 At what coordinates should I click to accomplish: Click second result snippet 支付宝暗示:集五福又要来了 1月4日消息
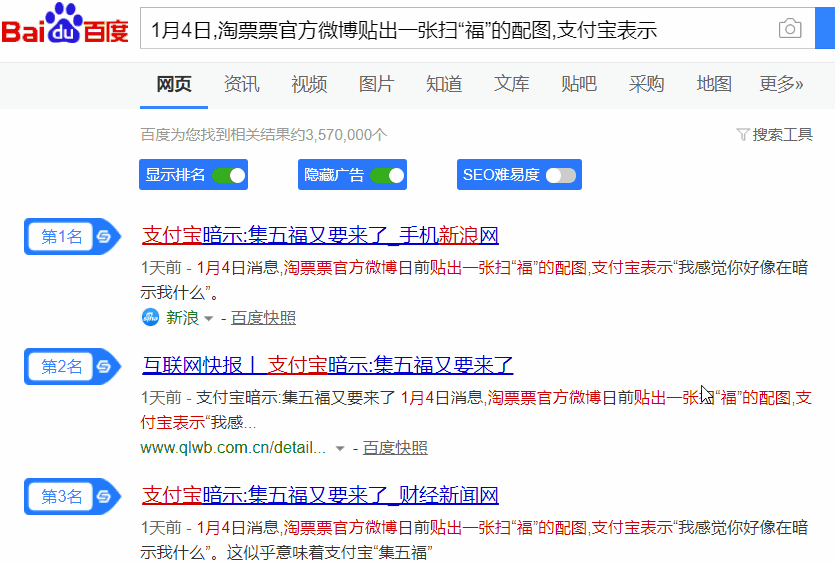[476, 410]
